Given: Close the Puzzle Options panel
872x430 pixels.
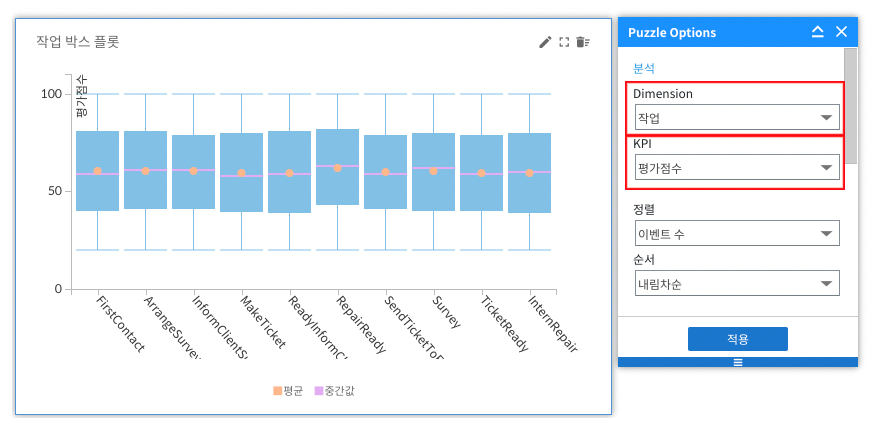Looking at the screenshot, I should [x=841, y=32].
